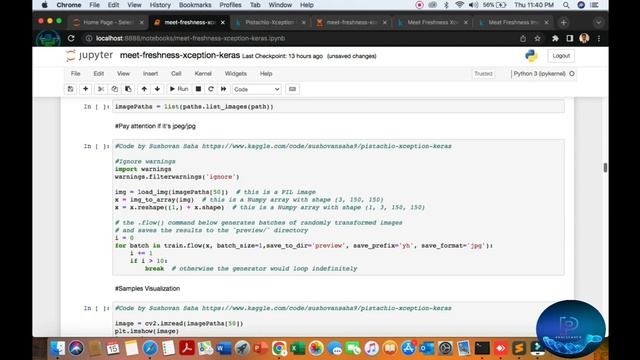This screenshot has height=360, width=640.
Task: Switch to the Home Page browser tab
Action: 108,22
